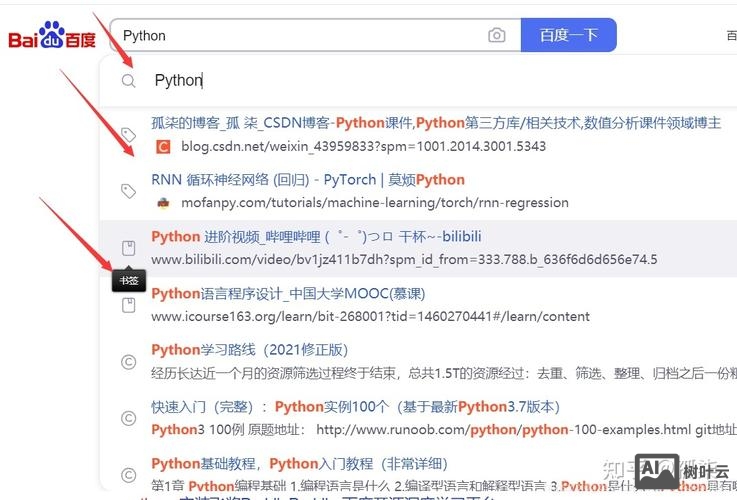The width and height of the screenshot is (737, 500).
Task: Click tag icon beside RNN 循环神经网络 result
Action: [128, 191]
